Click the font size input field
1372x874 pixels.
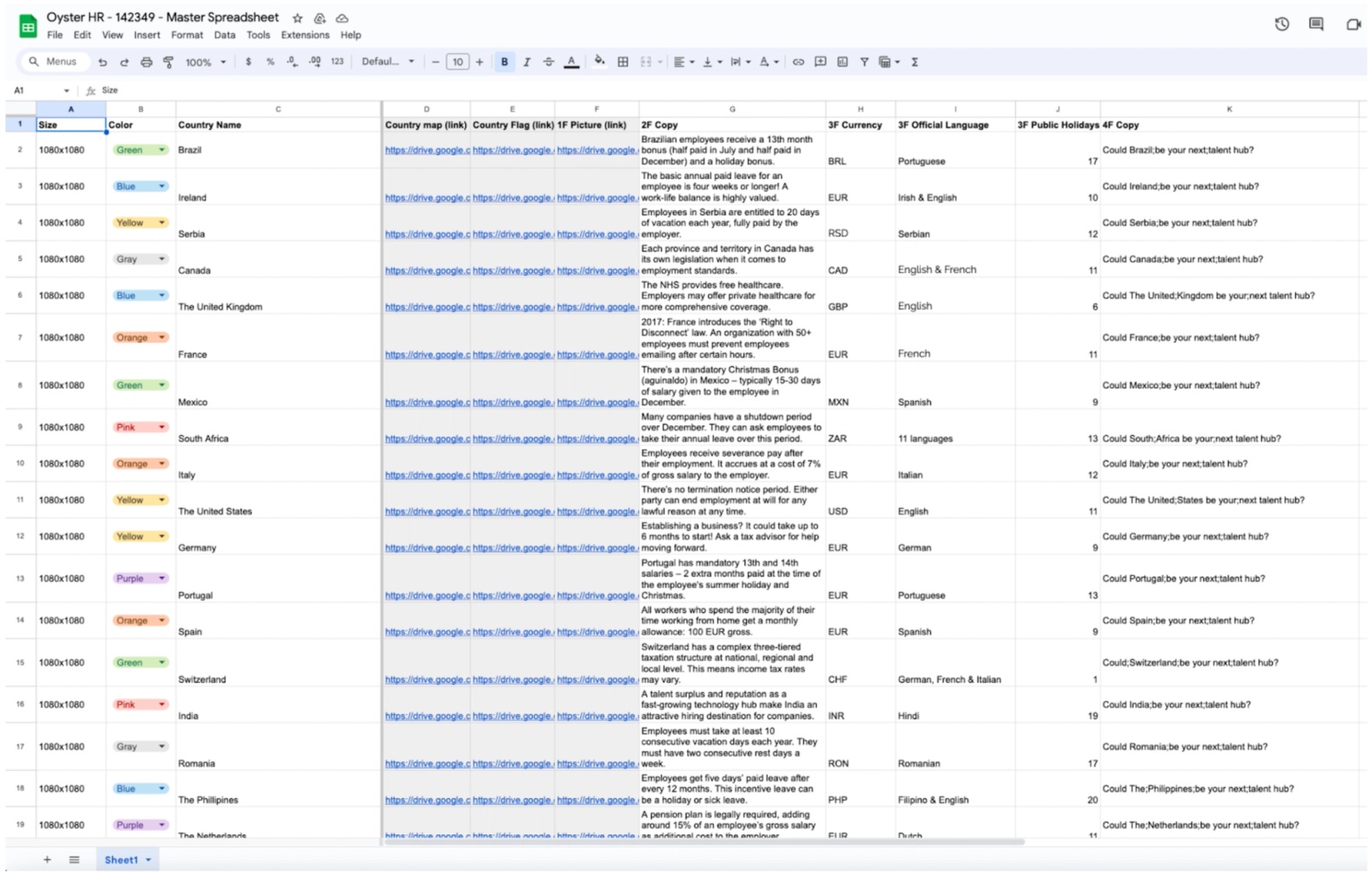(x=457, y=62)
